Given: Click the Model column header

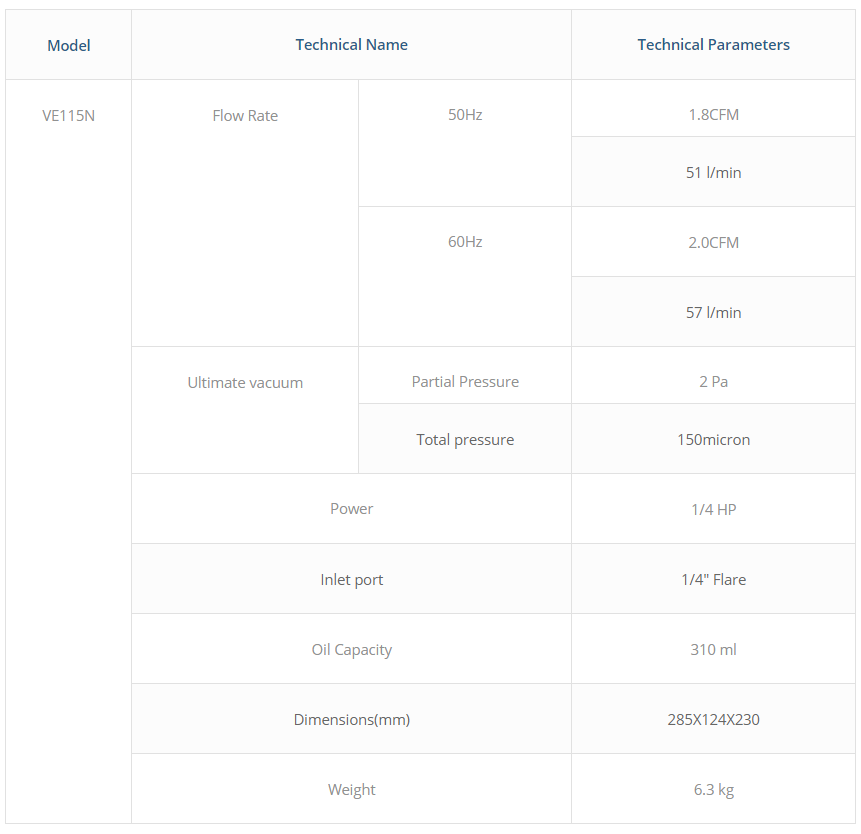Looking at the screenshot, I should click(x=69, y=45).
